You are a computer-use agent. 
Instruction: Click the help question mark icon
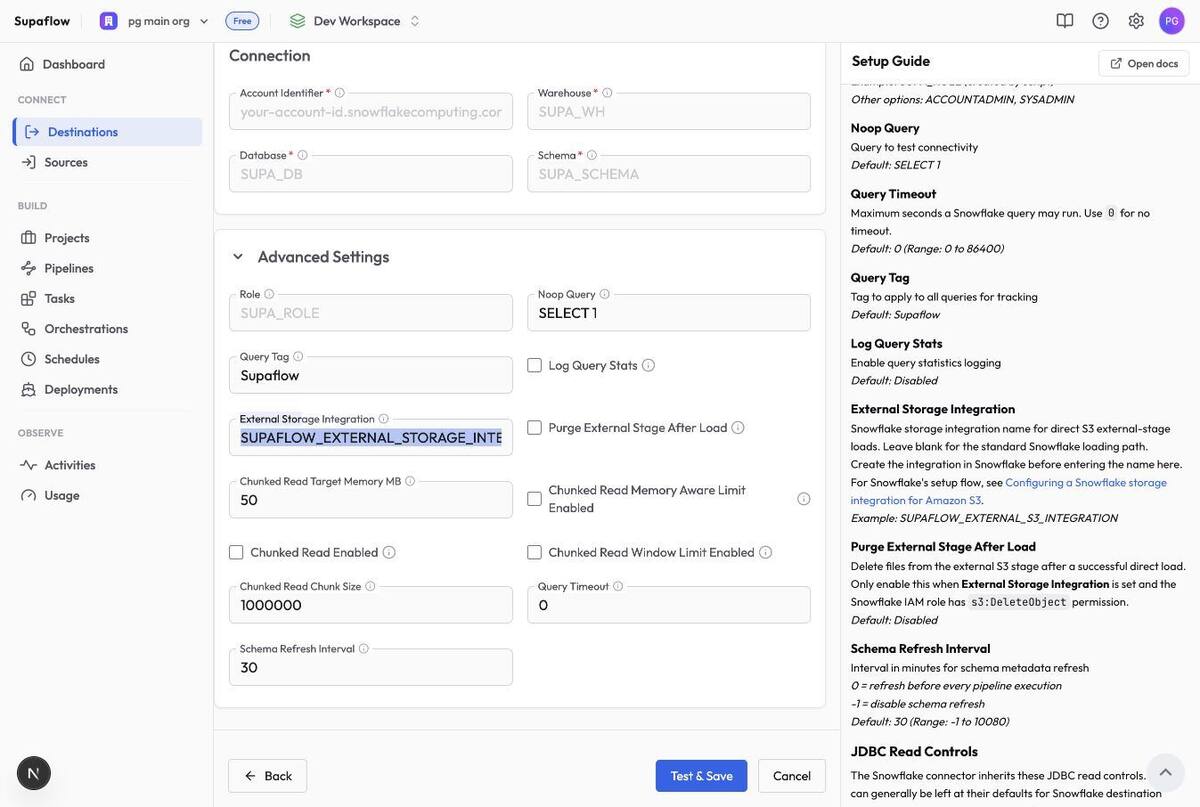point(1101,20)
